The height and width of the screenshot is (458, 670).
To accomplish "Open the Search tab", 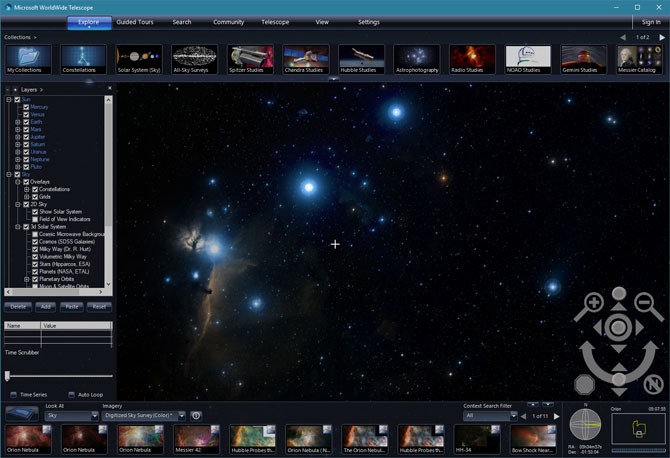I will (182, 22).
